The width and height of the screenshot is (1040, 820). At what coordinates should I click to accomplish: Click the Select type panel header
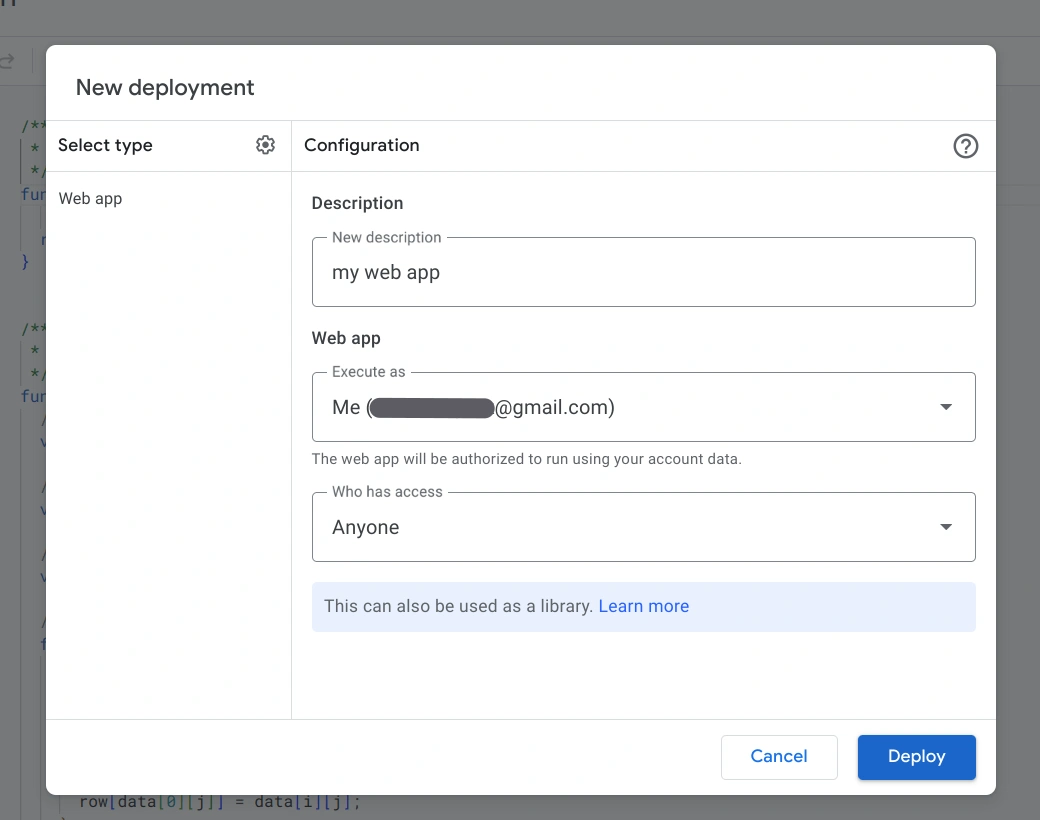pyautogui.click(x=105, y=145)
